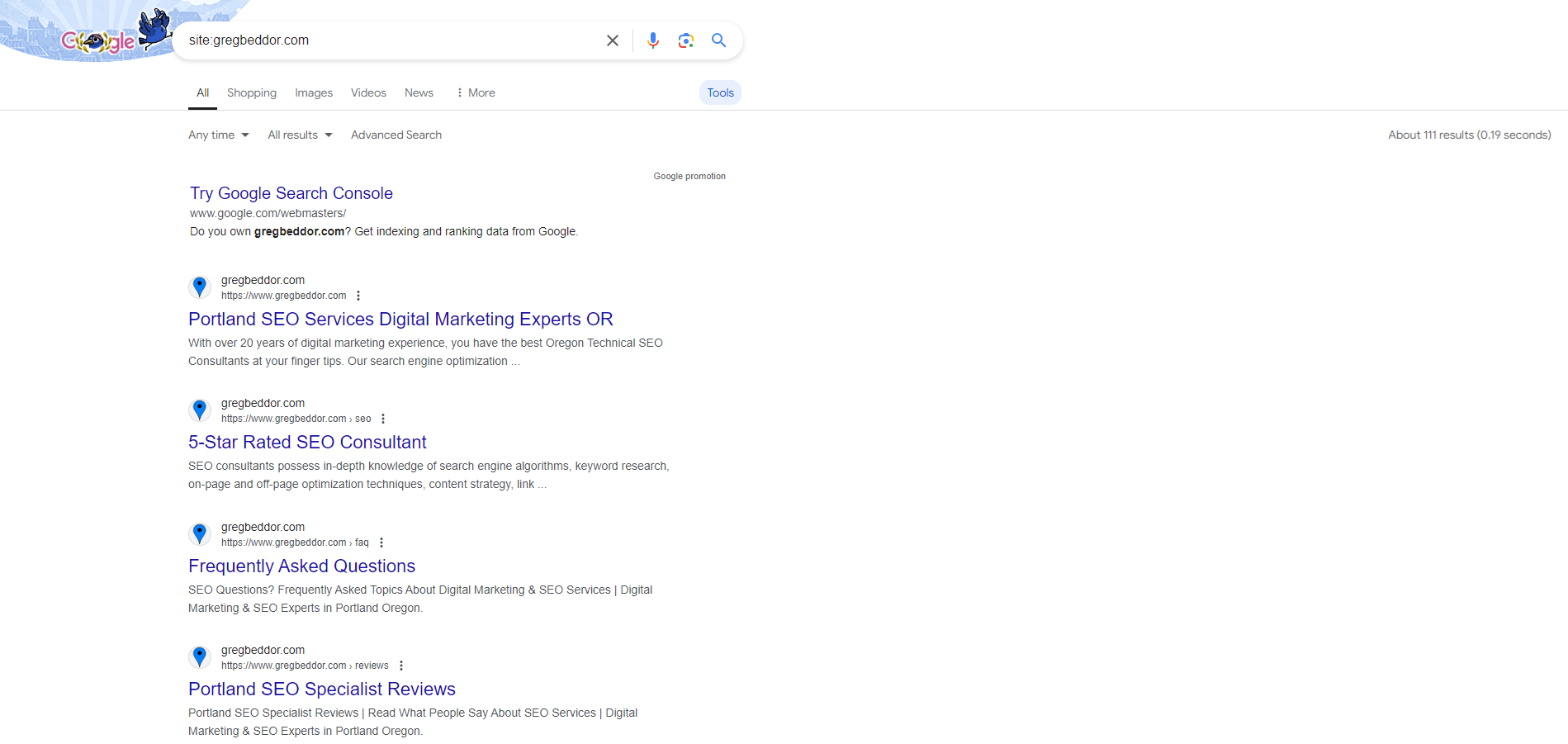The height and width of the screenshot is (744, 1568).
Task: Click snippet 'With over 20 years of digital marketing'
Action: click(x=425, y=352)
